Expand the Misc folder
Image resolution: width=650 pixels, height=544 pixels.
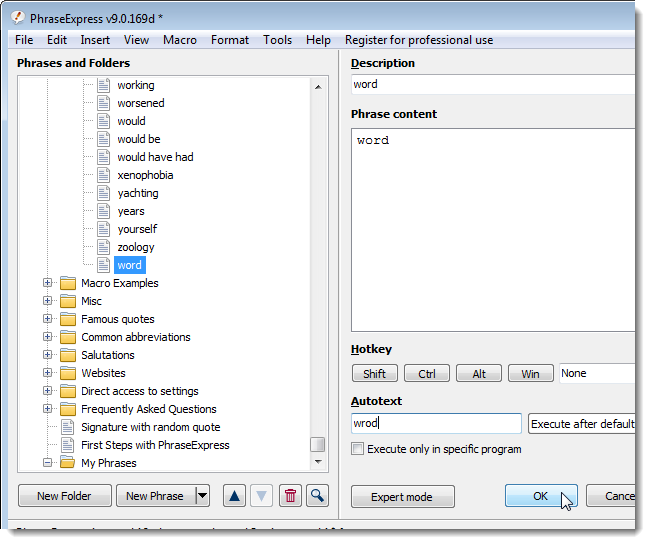[x=47, y=301]
